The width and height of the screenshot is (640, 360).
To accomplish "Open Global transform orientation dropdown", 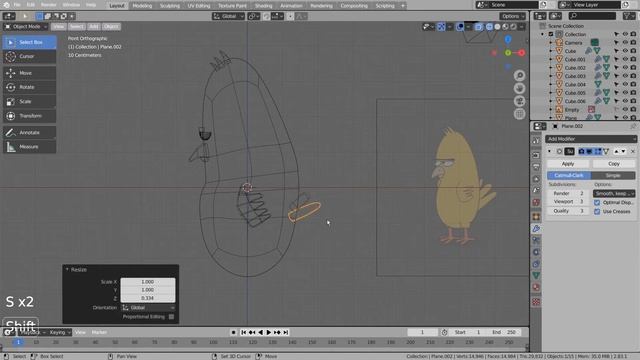I will pyautogui.click(x=229, y=16).
